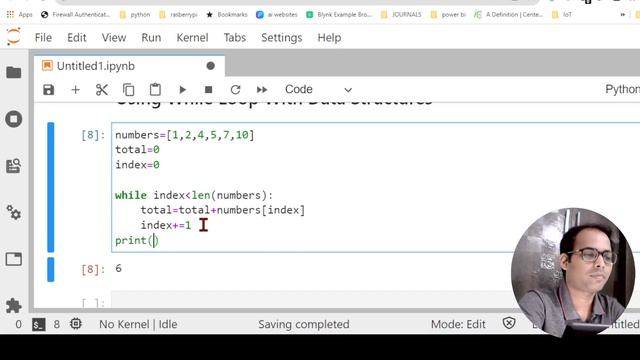Restart the kernel with circular arrow icon
Screen dimensions: 640x360
[235, 89]
